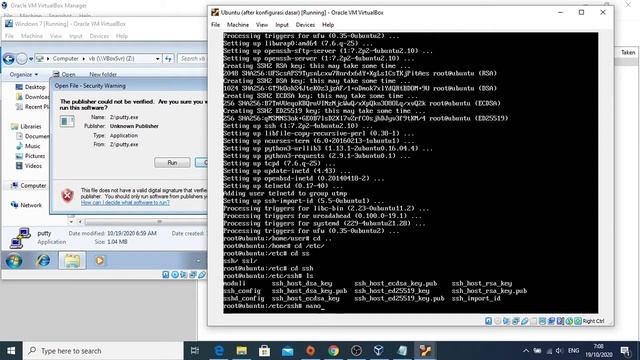
Task: Open View menu in Ubuntu VM window
Action: pyautogui.click(x=262, y=25)
